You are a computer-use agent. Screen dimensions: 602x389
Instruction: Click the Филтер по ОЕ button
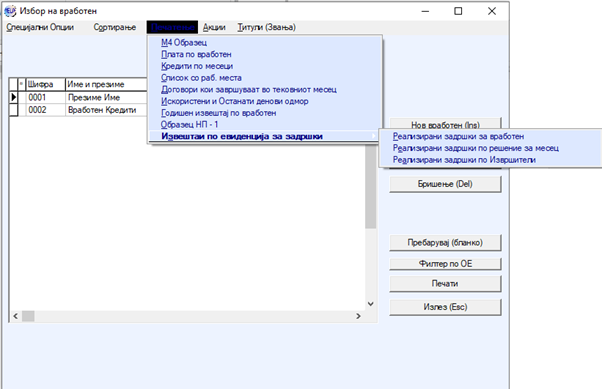(445, 264)
